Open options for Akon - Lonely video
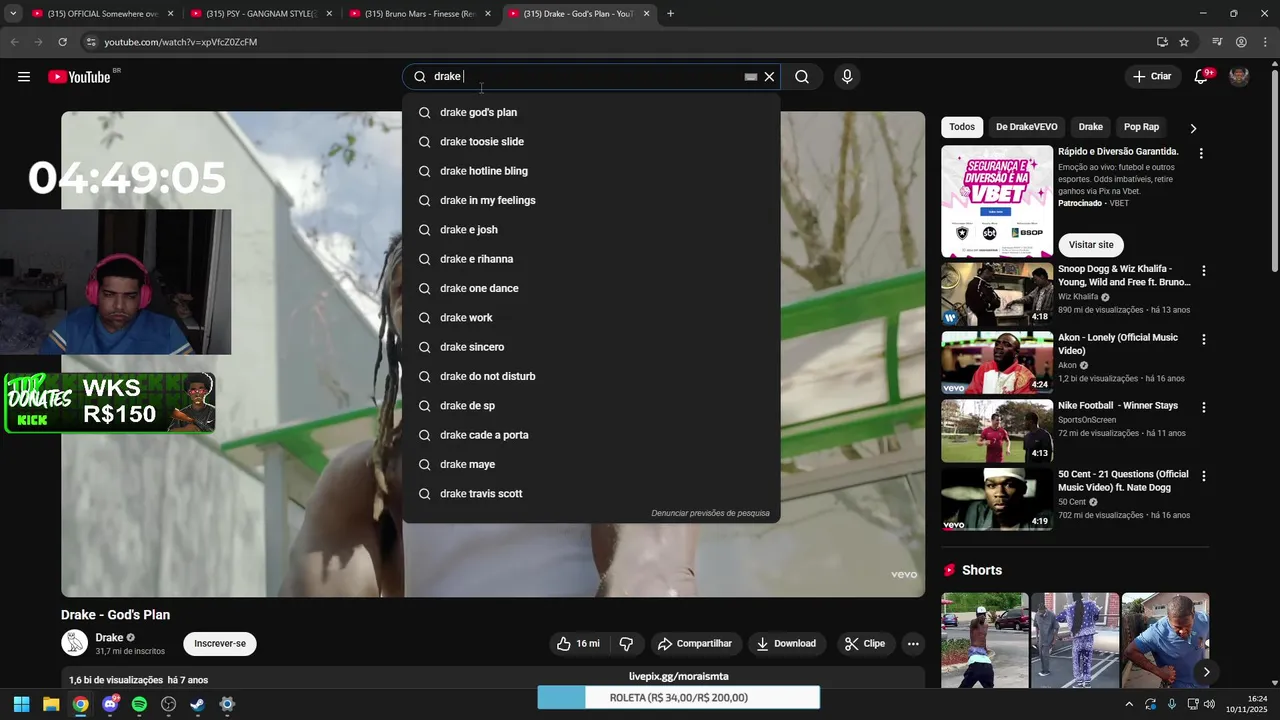1280x720 pixels. coord(1203,340)
